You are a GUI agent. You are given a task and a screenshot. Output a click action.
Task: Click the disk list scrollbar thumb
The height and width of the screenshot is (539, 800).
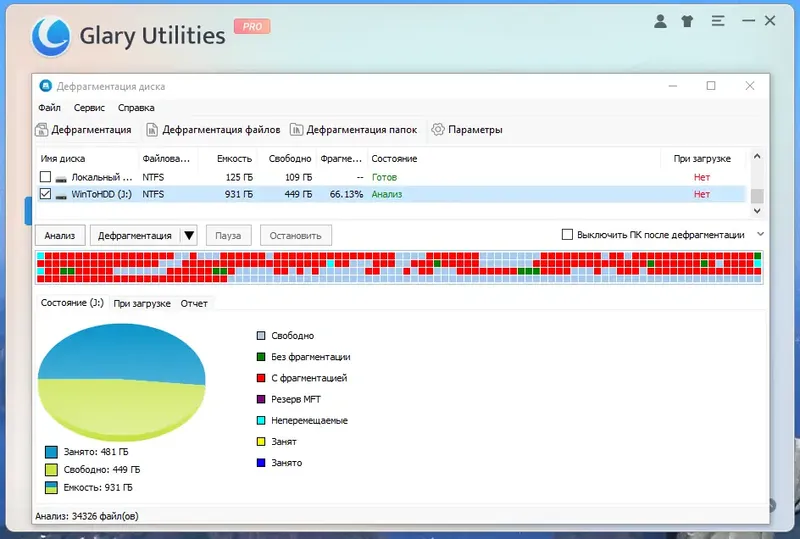point(758,195)
